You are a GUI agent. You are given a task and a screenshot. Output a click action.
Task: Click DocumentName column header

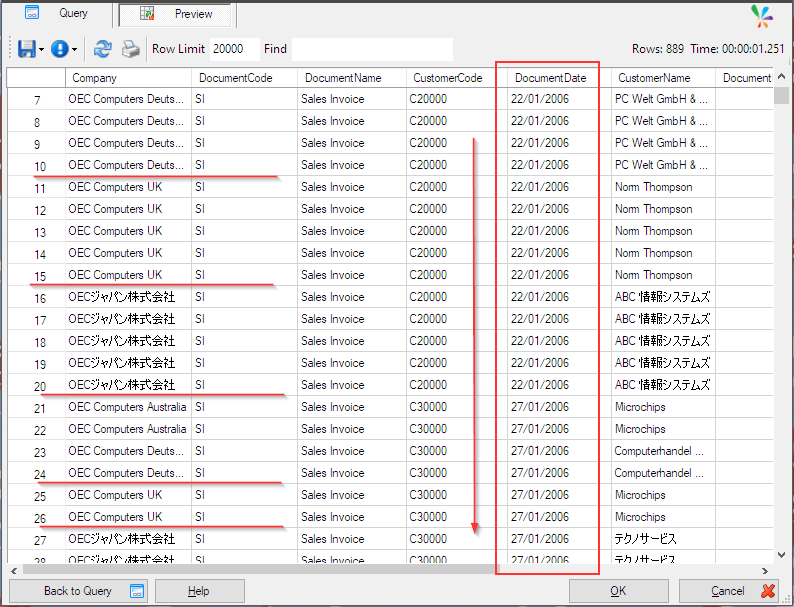point(352,78)
